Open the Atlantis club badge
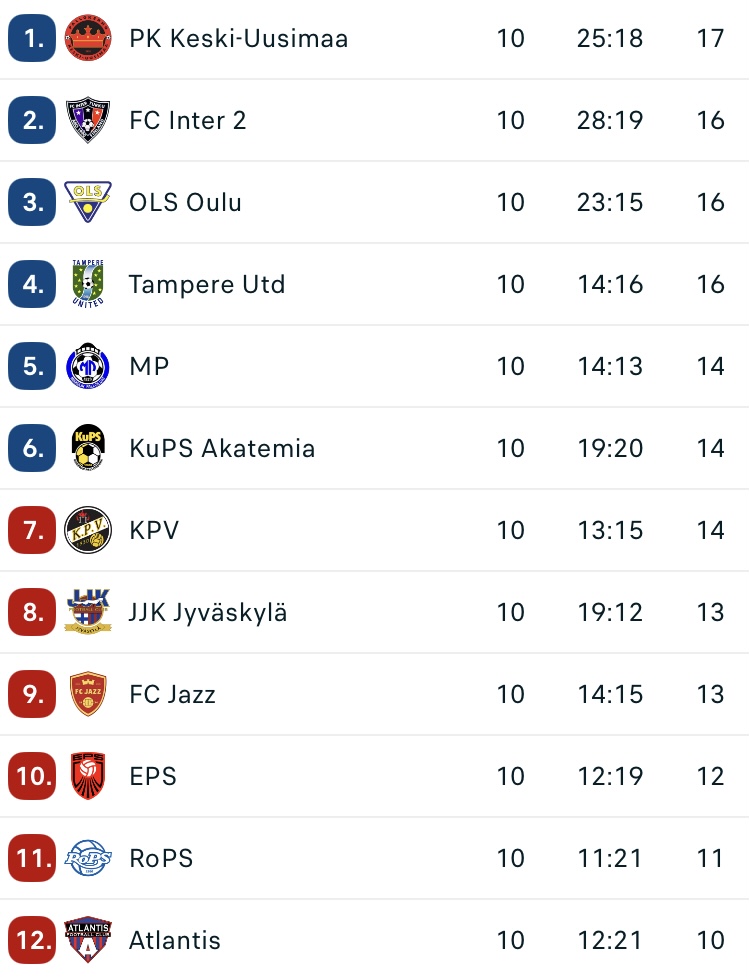The image size is (749, 978). [88, 940]
